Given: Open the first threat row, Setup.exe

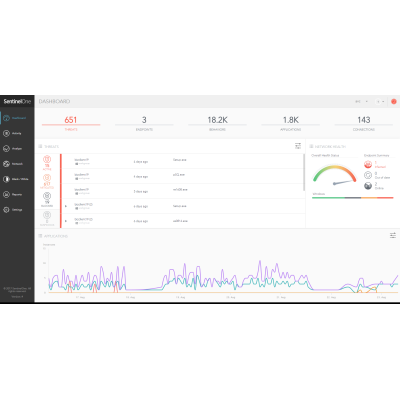Looking at the screenshot, I should [x=182, y=161].
